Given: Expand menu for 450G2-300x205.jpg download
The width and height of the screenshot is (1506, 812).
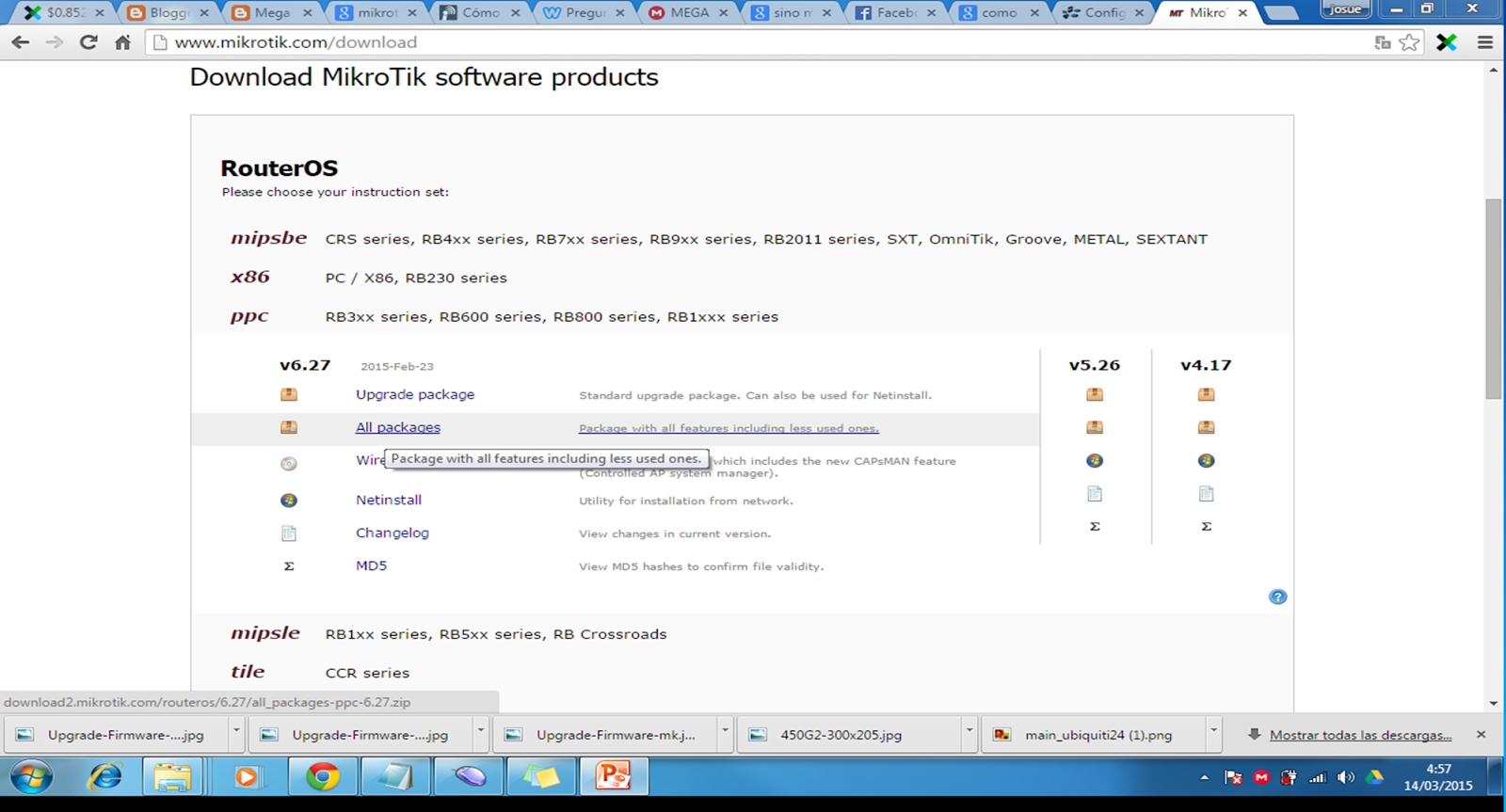Looking at the screenshot, I should (x=969, y=730).
